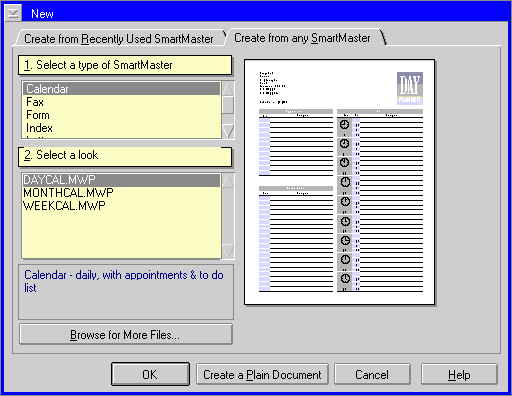The image size is (512, 396).
Task: Select Index SmartMaster type
Action: coord(121,128)
